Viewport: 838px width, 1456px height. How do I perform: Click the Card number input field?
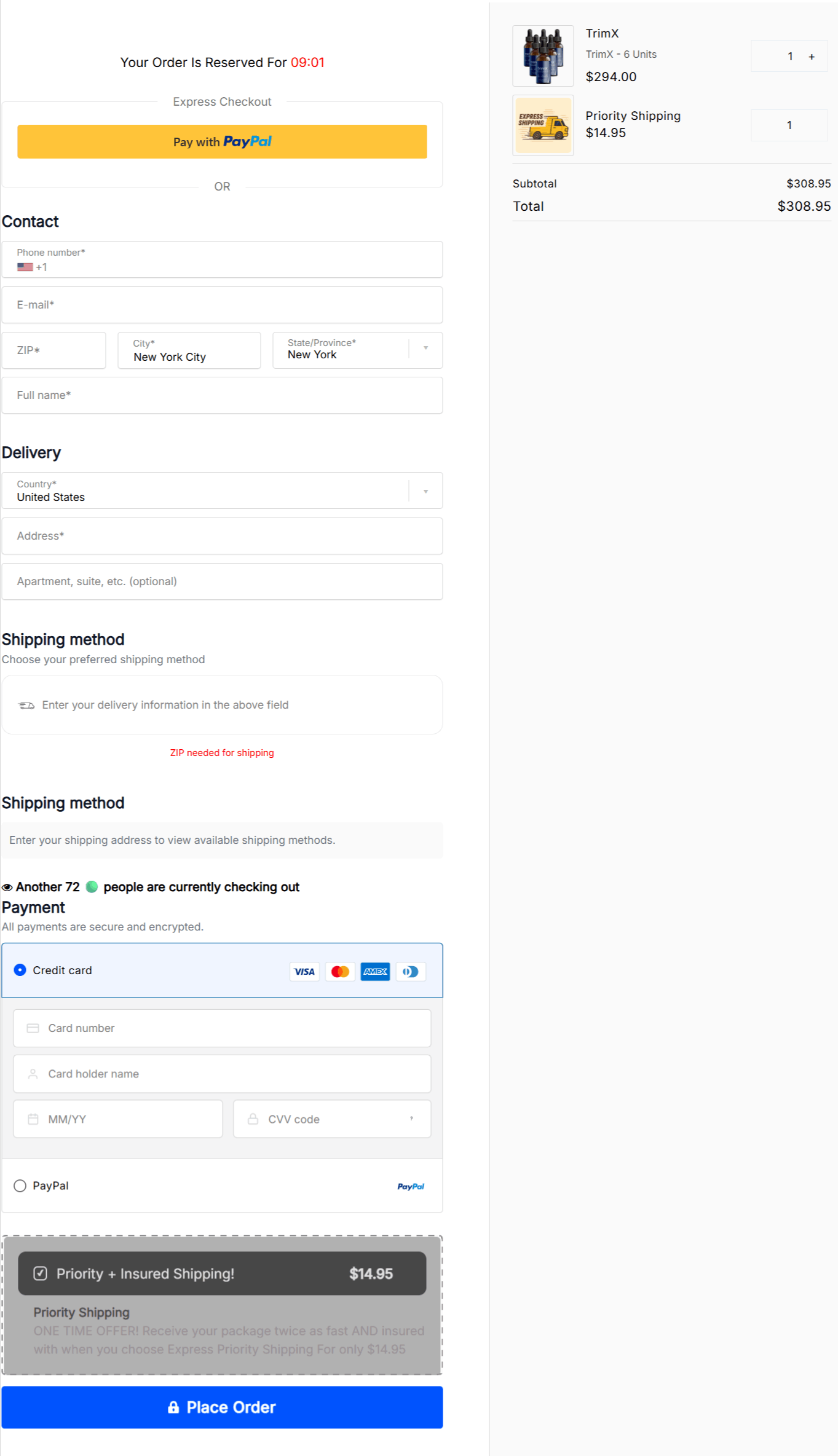click(x=222, y=1028)
